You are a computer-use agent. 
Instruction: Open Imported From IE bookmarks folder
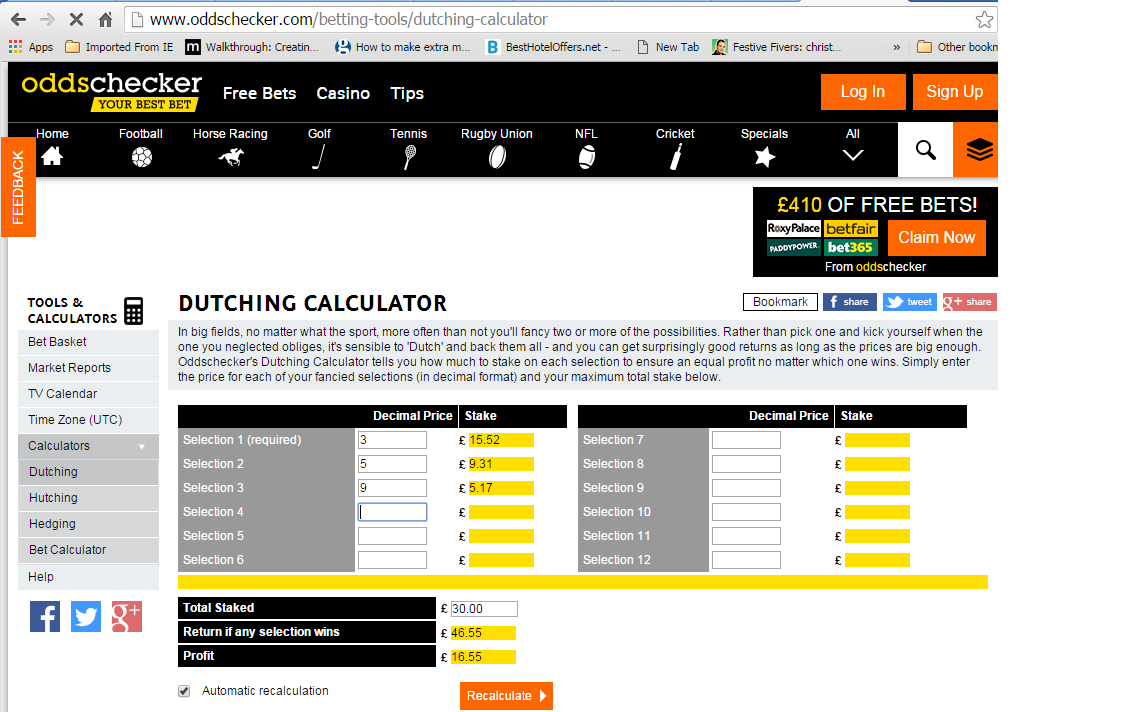pyautogui.click(x=119, y=47)
